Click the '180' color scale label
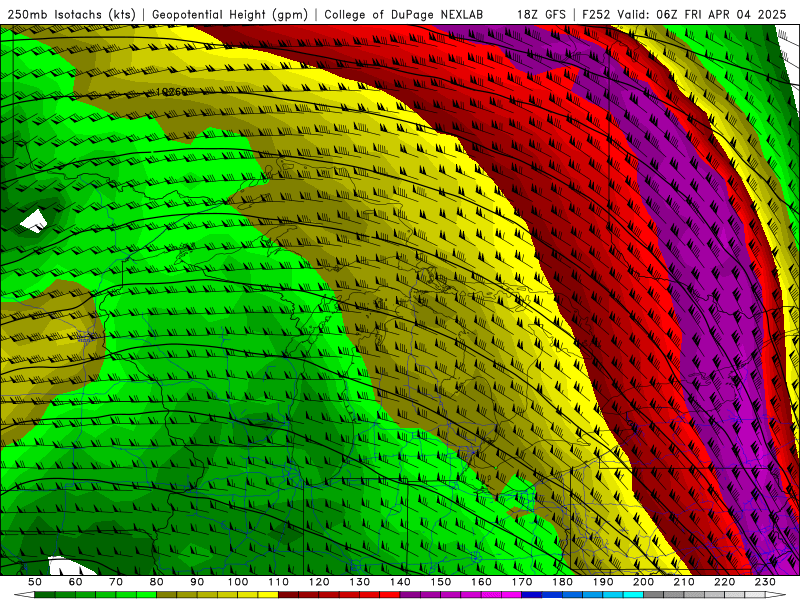 (562, 582)
